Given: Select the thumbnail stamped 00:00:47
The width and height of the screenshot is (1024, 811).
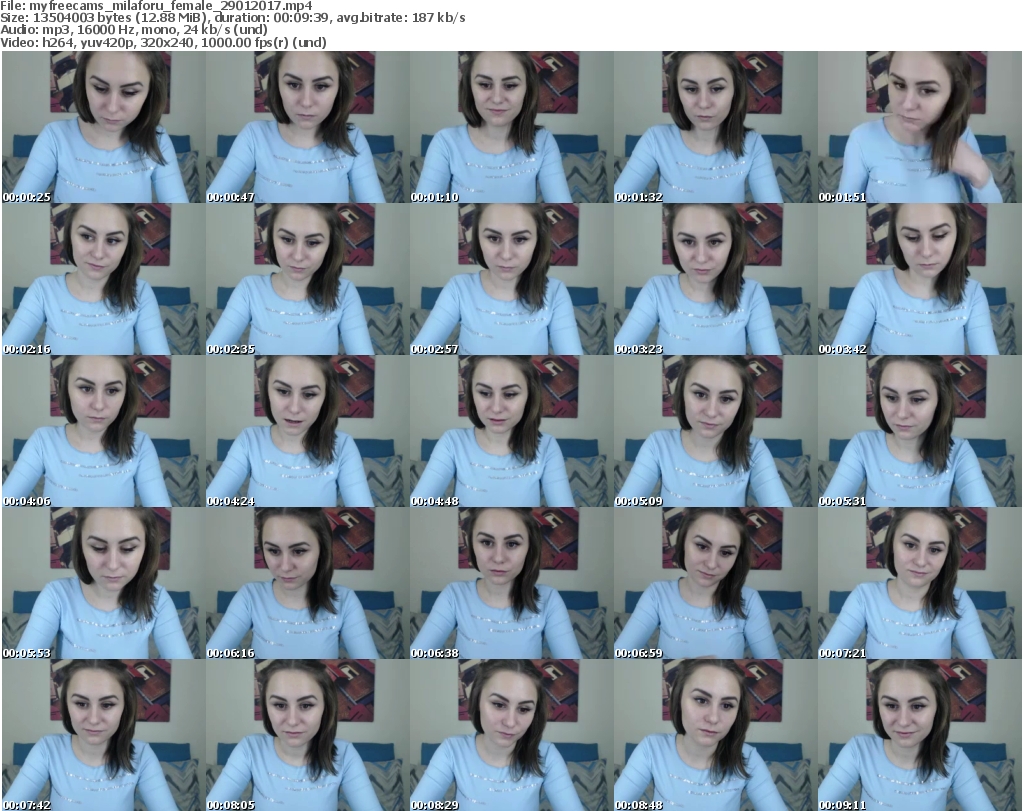Looking at the screenshot, I should (x=308, y=127).
